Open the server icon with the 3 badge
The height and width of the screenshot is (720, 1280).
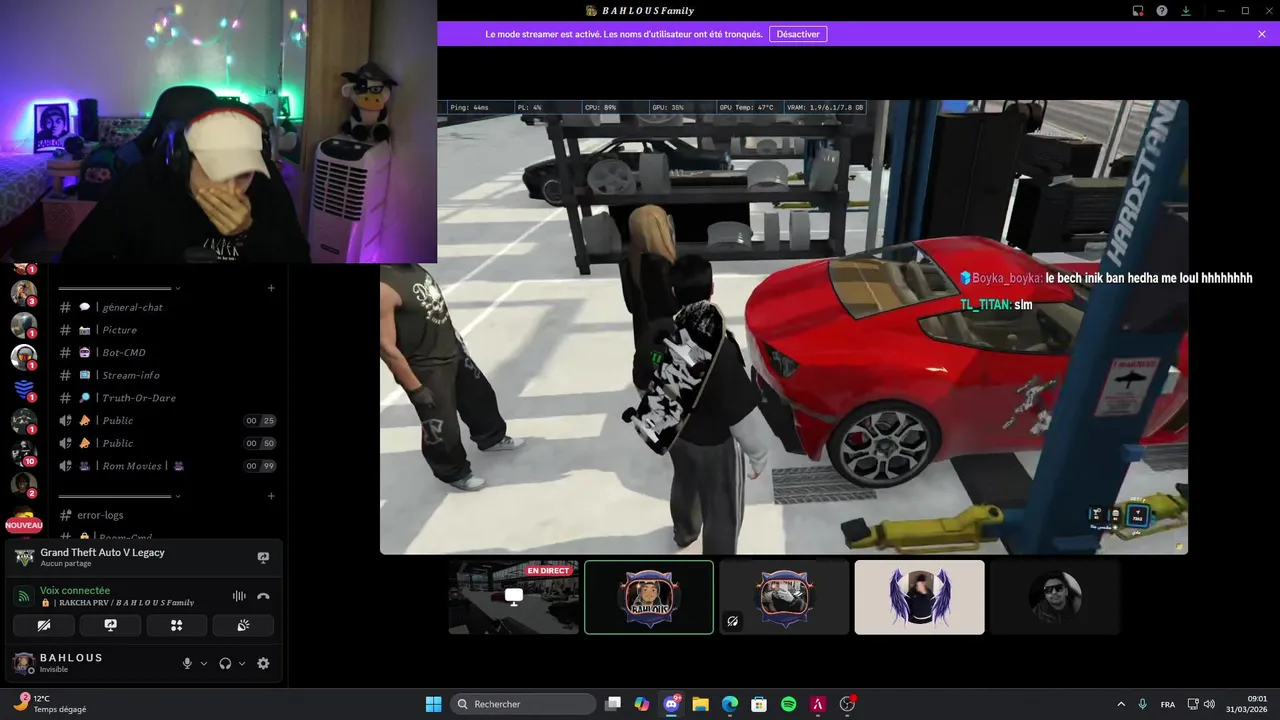tap(24, 293)
